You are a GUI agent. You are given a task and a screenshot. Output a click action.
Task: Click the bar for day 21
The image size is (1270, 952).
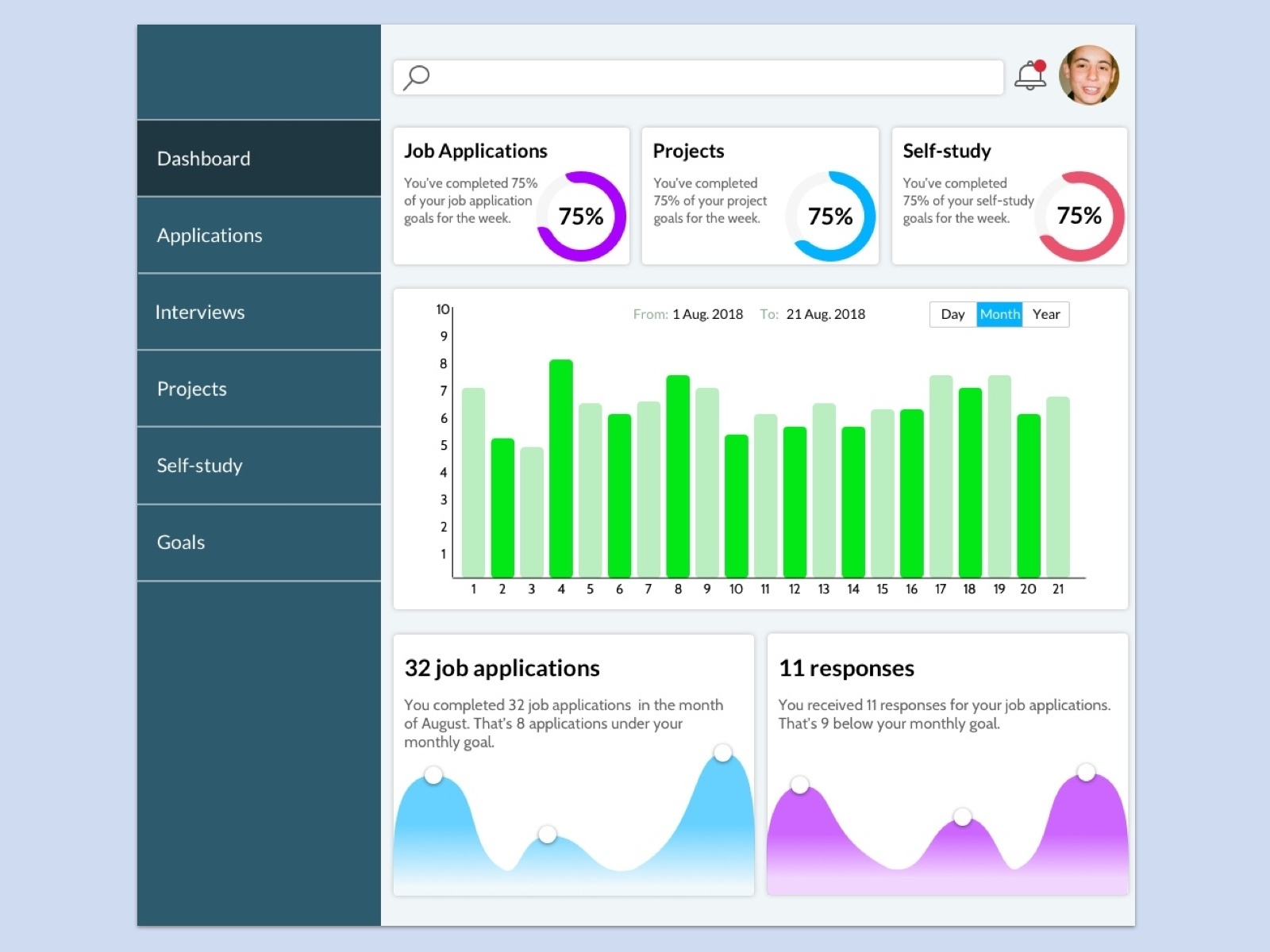point(1058,487)
